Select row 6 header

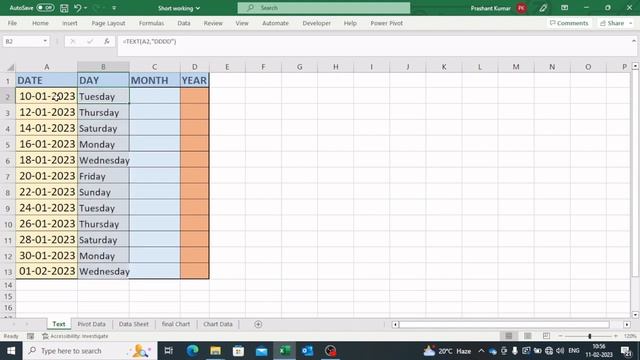coord(8,160)
